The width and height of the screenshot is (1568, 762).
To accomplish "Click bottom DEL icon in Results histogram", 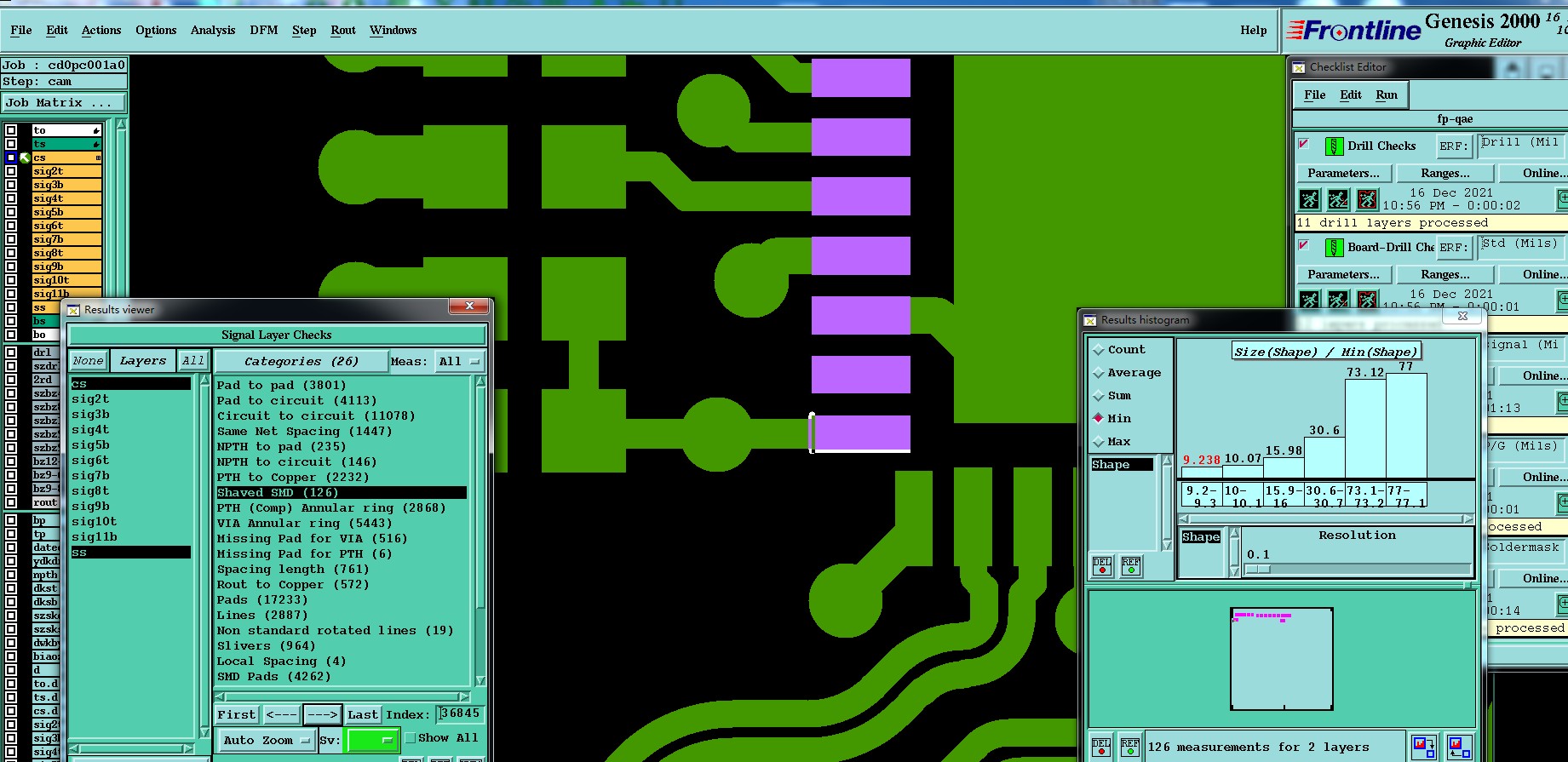I will coord(1101,748).
